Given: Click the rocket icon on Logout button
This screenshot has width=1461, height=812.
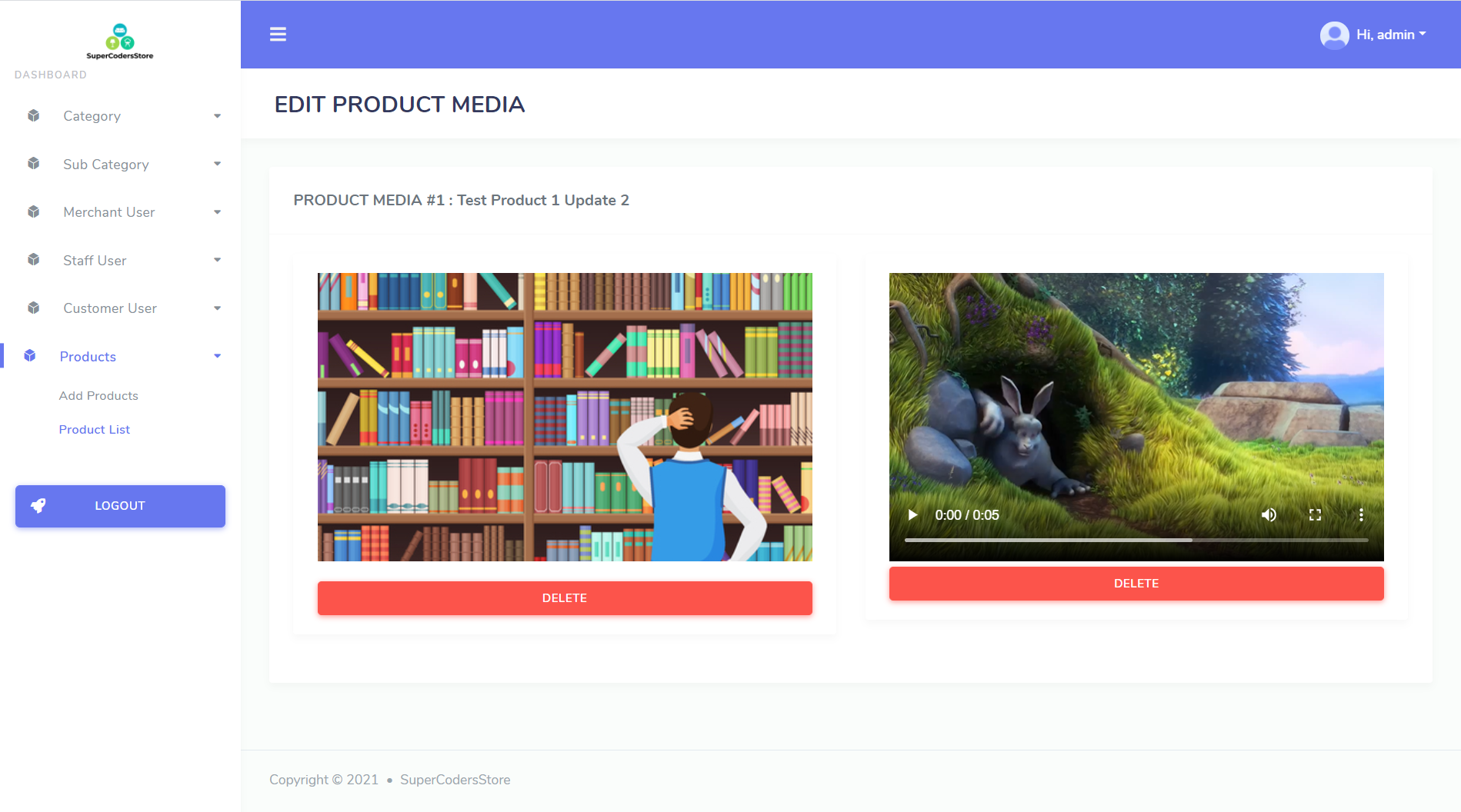Looking at the screenshot, I should click(x=38, y=505).
